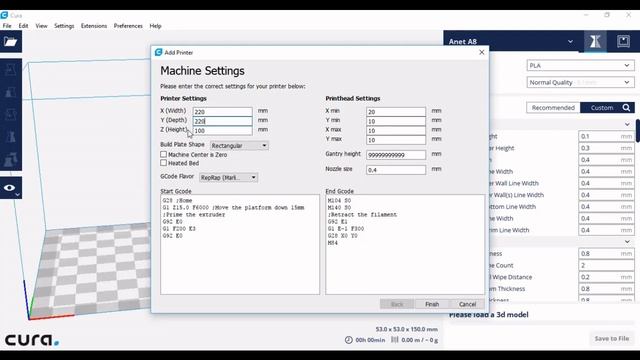The height and width of the screenshot is (360, 640).
Task: Select the Rotate tool in left sidebar
Action: point(11,114)
